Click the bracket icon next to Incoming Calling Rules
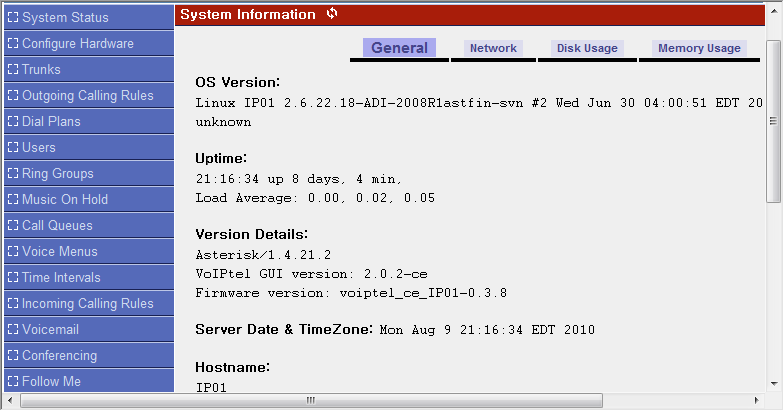This screenshot has height=411, width=784. pyautogui.click(x=13, y=303)
